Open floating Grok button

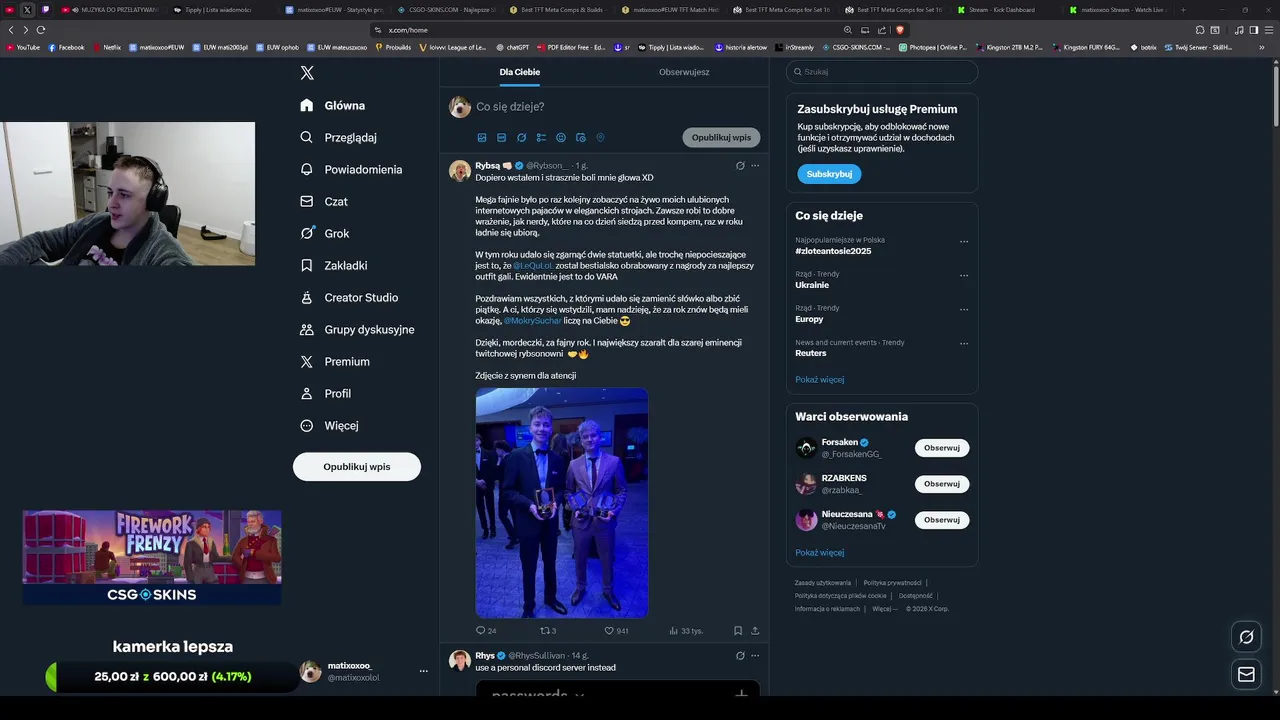(1246, 637)
